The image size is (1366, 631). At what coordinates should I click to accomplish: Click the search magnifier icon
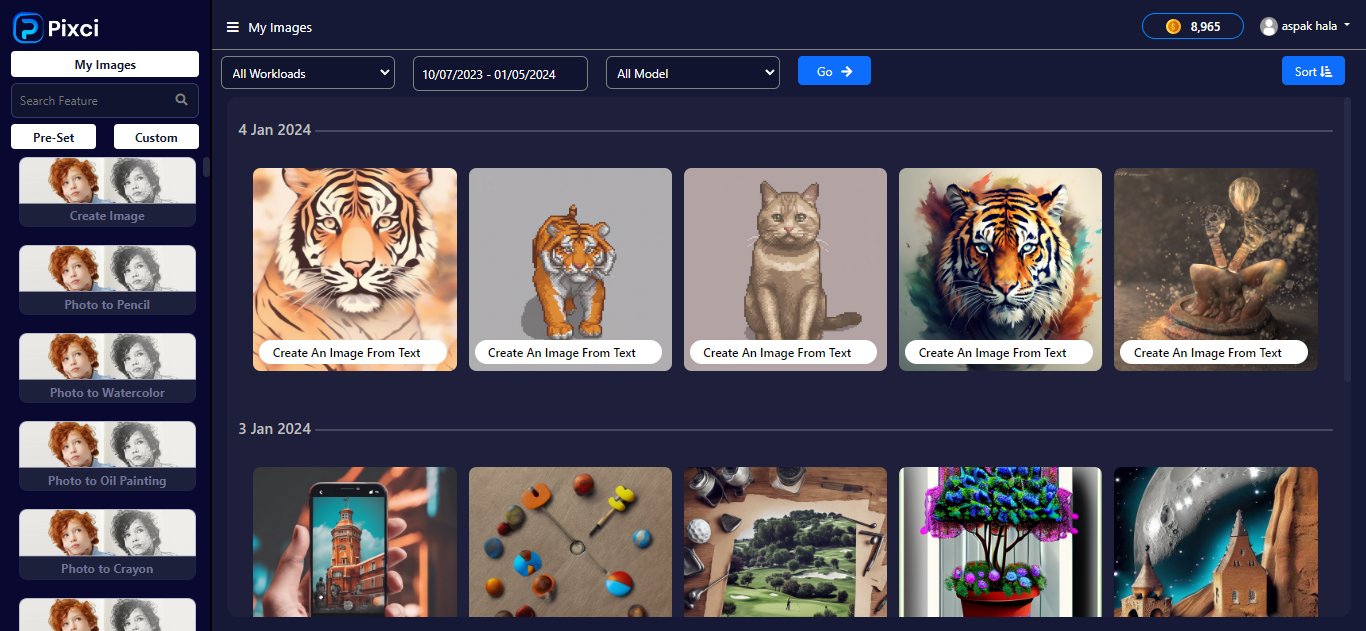(x=181, y=100)
